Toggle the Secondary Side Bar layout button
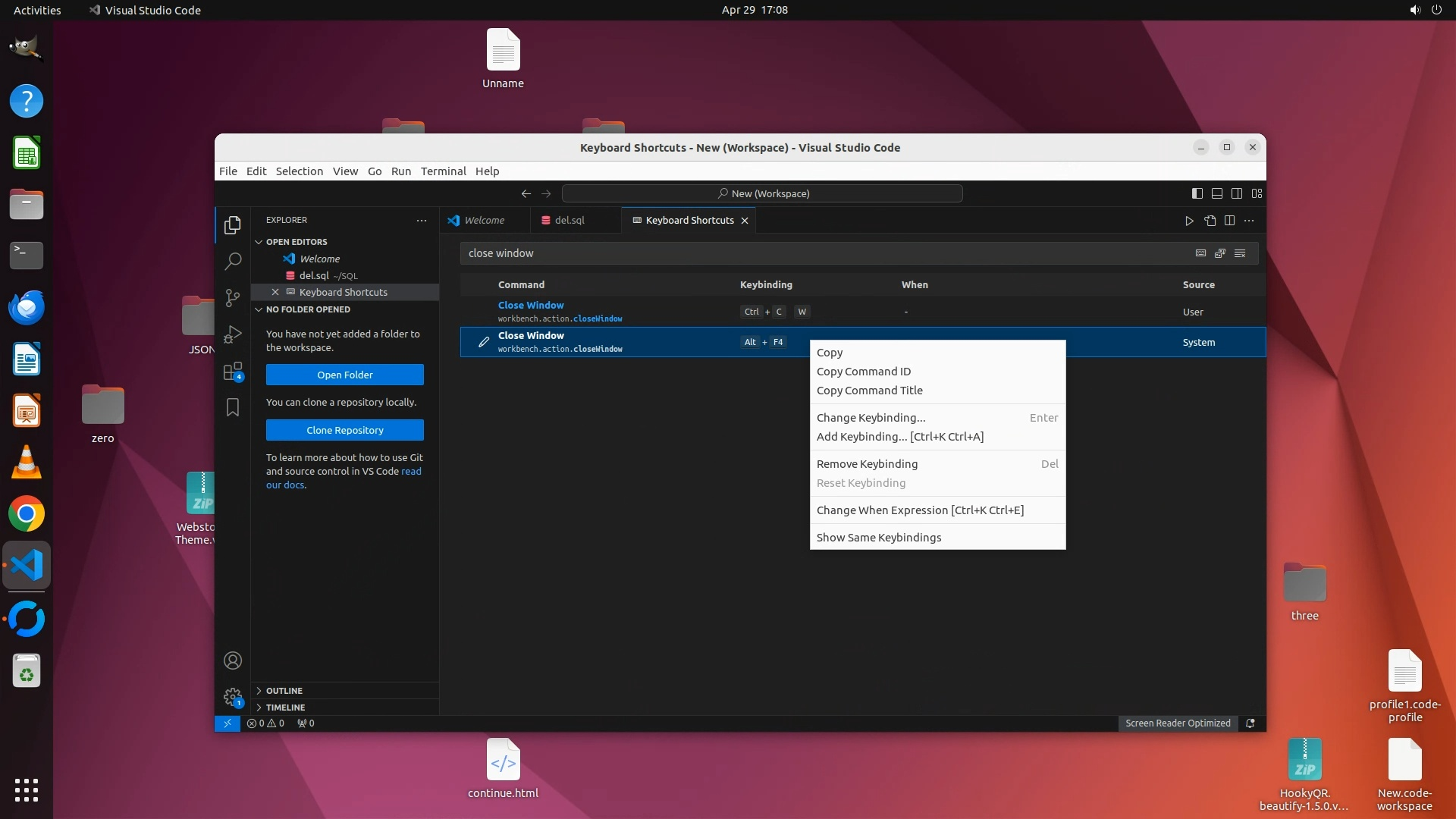The image size is (1456, 819). point(1236,193)
